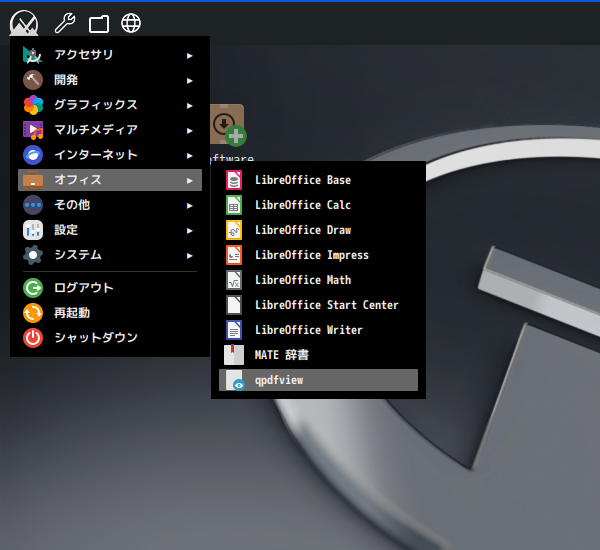Click the オフィス briefcase icon

33,180
